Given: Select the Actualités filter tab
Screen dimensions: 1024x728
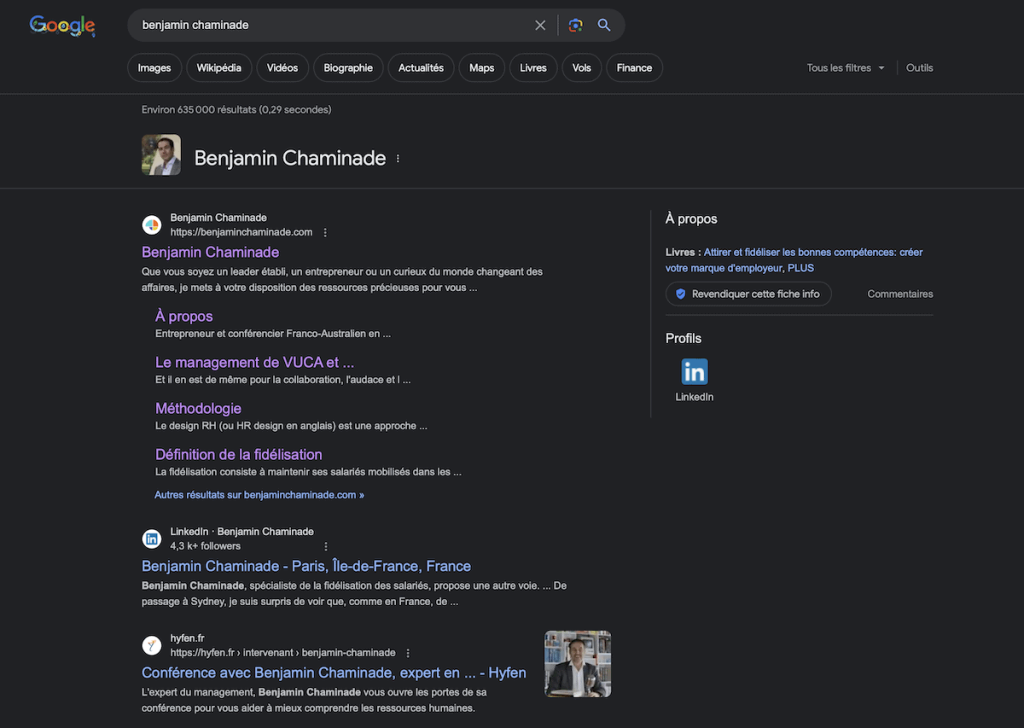Looking at the screenshot, I should (421, 68).
